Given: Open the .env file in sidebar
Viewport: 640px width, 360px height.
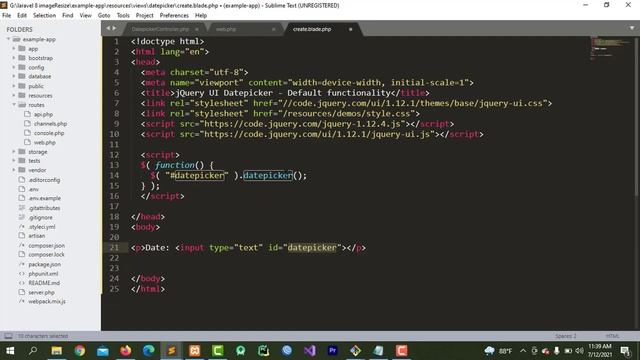Looking at the screenshot, I should [33, 189].
